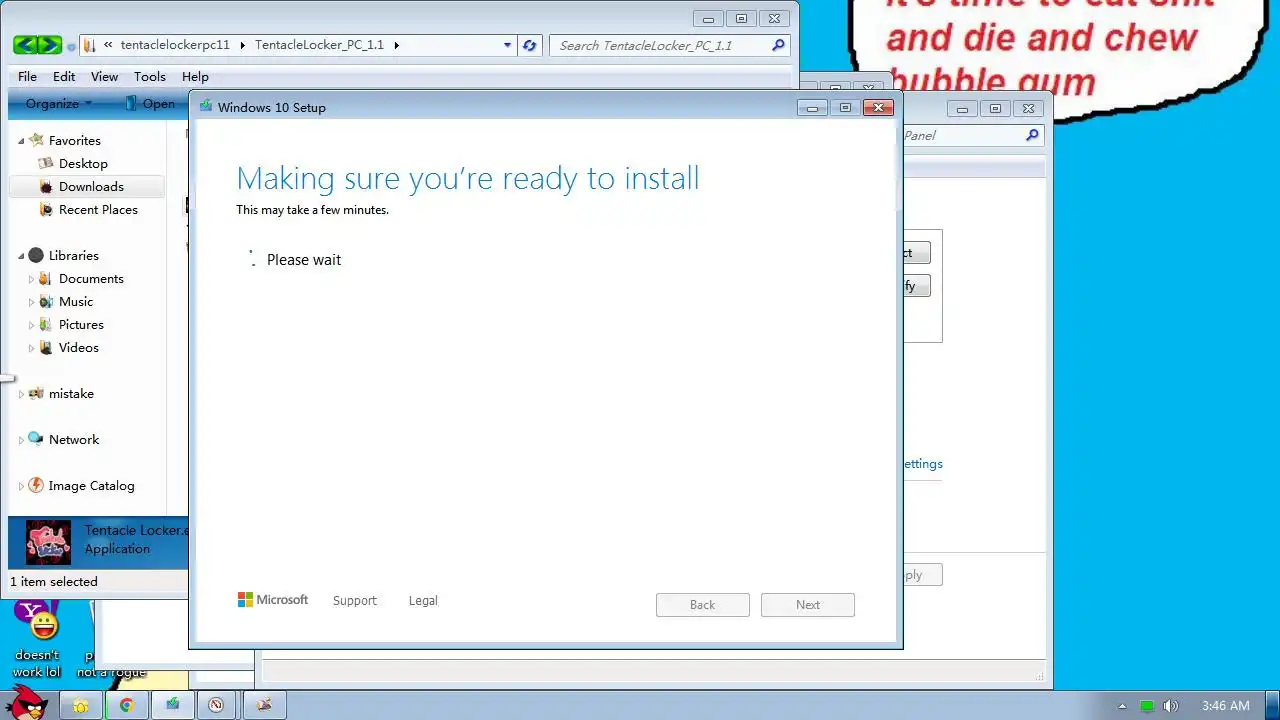Click the Control Panel search magnifier icon
This screenshot has width=1280, height=720.
point(1033,135)
